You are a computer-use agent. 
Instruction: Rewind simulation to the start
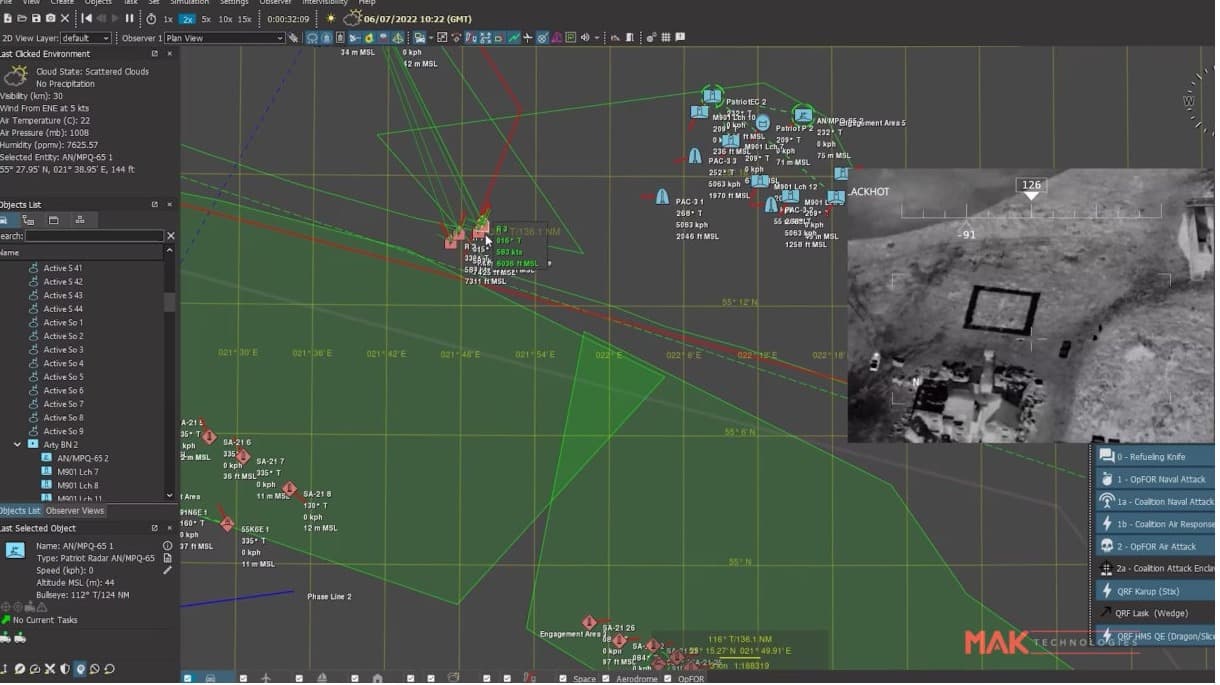click(86, 18)
